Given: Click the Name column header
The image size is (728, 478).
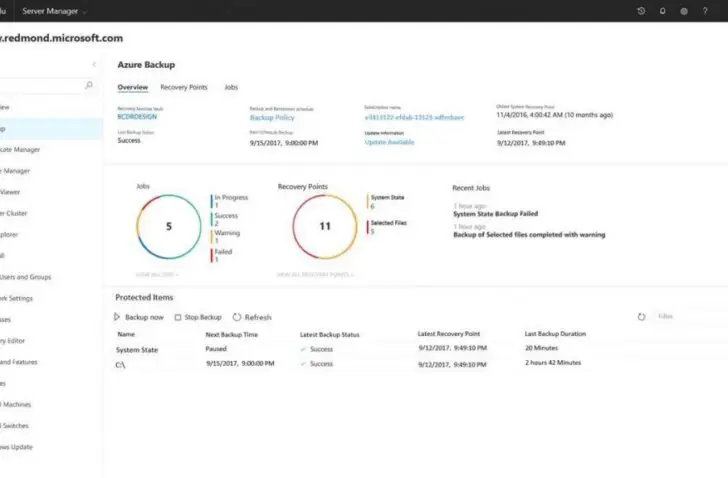Looking at the screenshot, I should click(x=126, y=334).
